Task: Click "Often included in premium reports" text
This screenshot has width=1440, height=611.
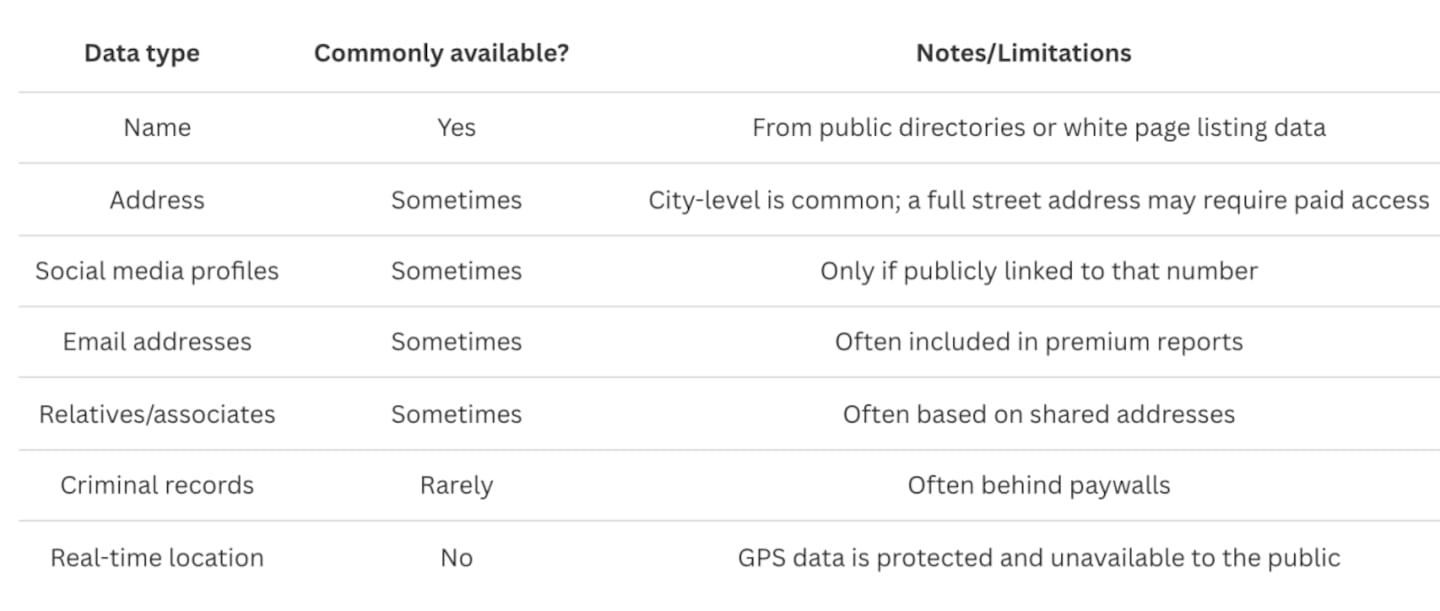Action: [1038, 342]
